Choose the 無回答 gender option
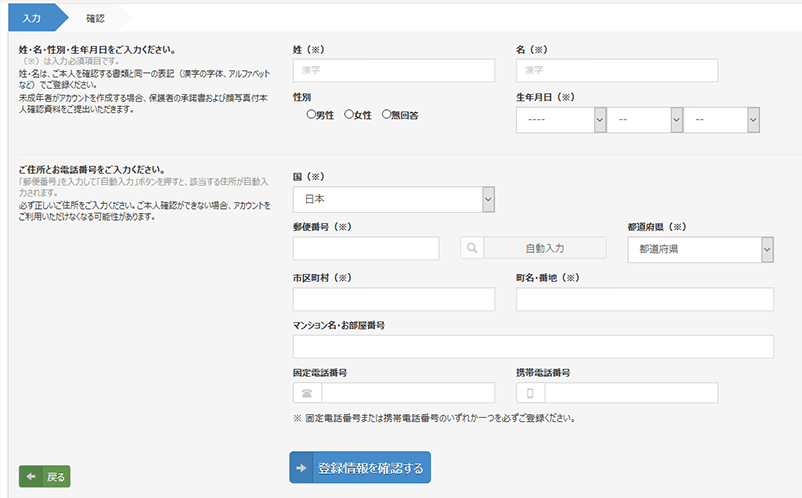 386,115
